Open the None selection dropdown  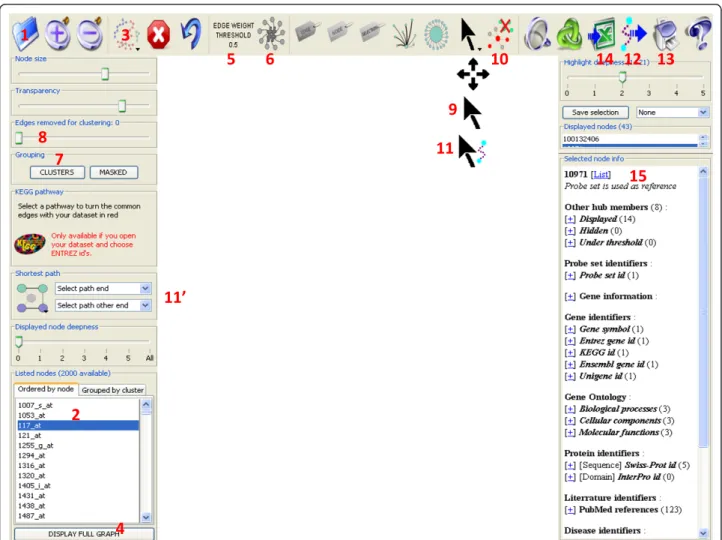(x=672, y=112)
